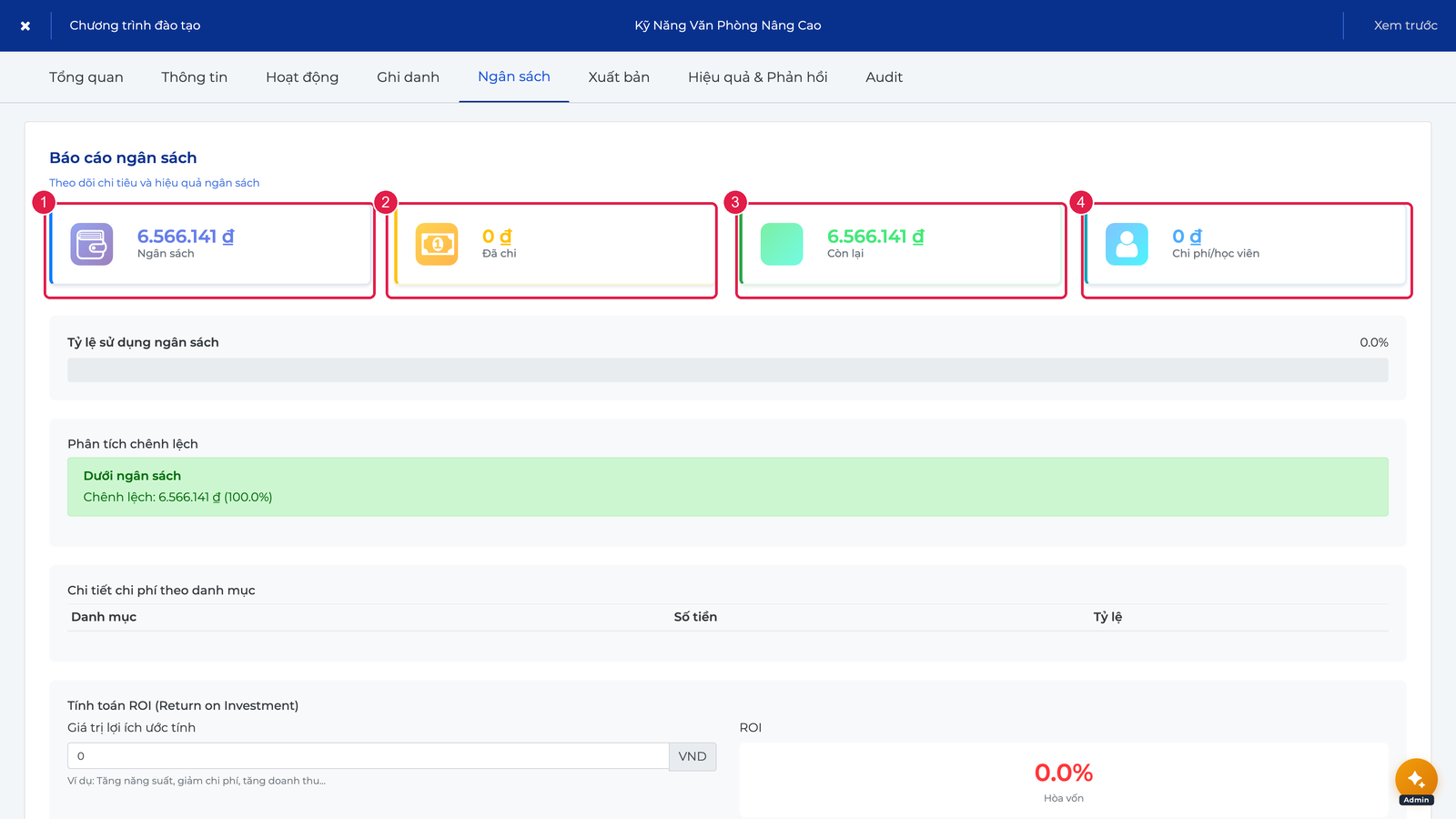Go to the Hoạt động tab

[x=302, y=77]
